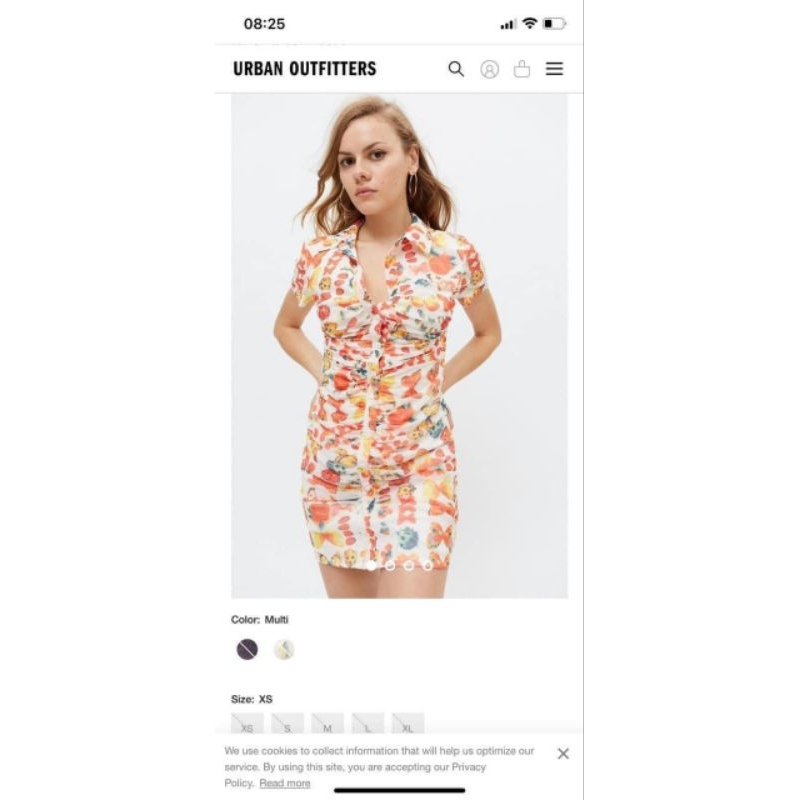This screenshot has height=800, width=800.
Task: Choose size M
Action: coord(328,723)
